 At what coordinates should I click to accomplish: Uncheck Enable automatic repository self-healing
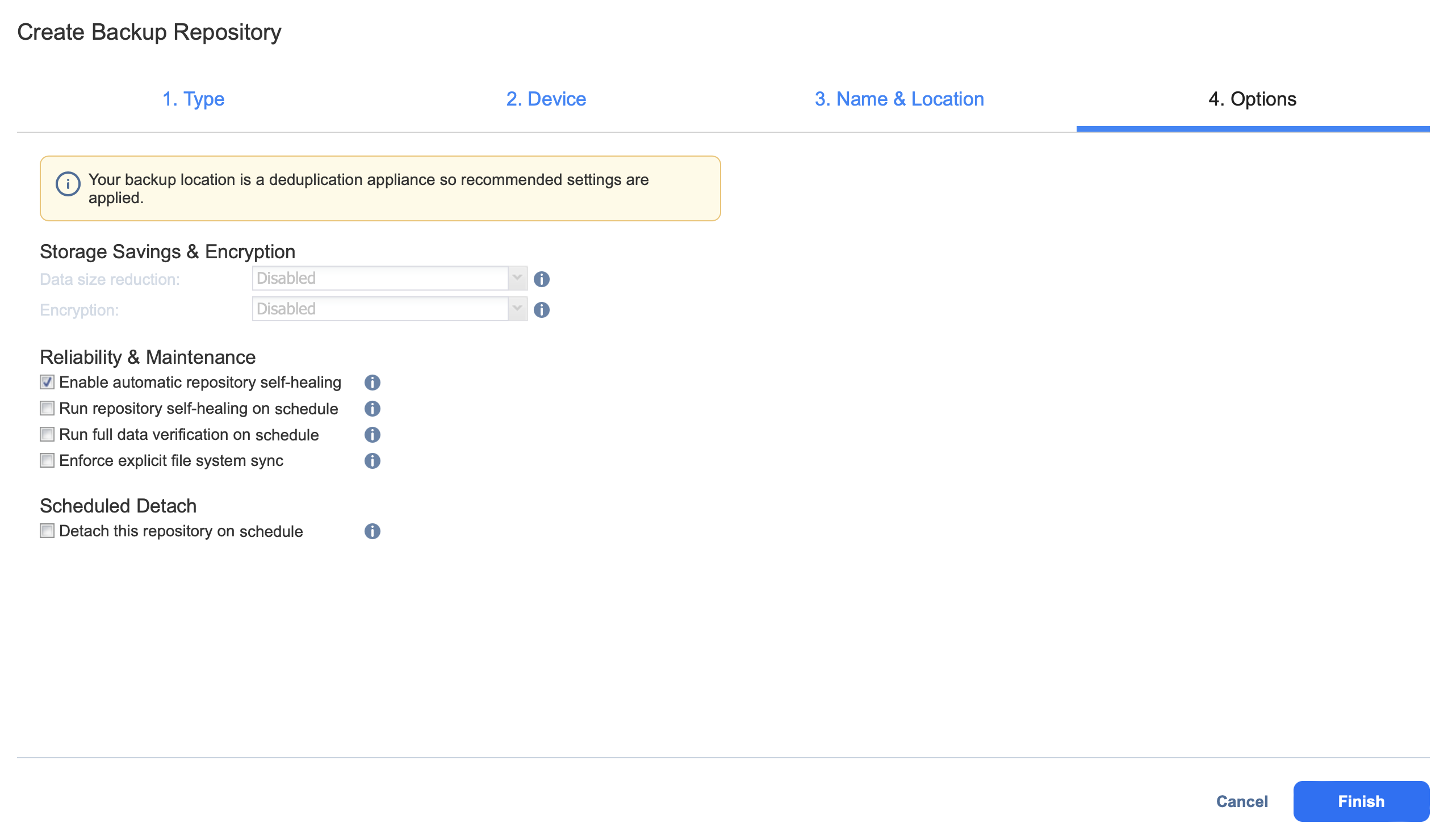click(x=47, y=383)
